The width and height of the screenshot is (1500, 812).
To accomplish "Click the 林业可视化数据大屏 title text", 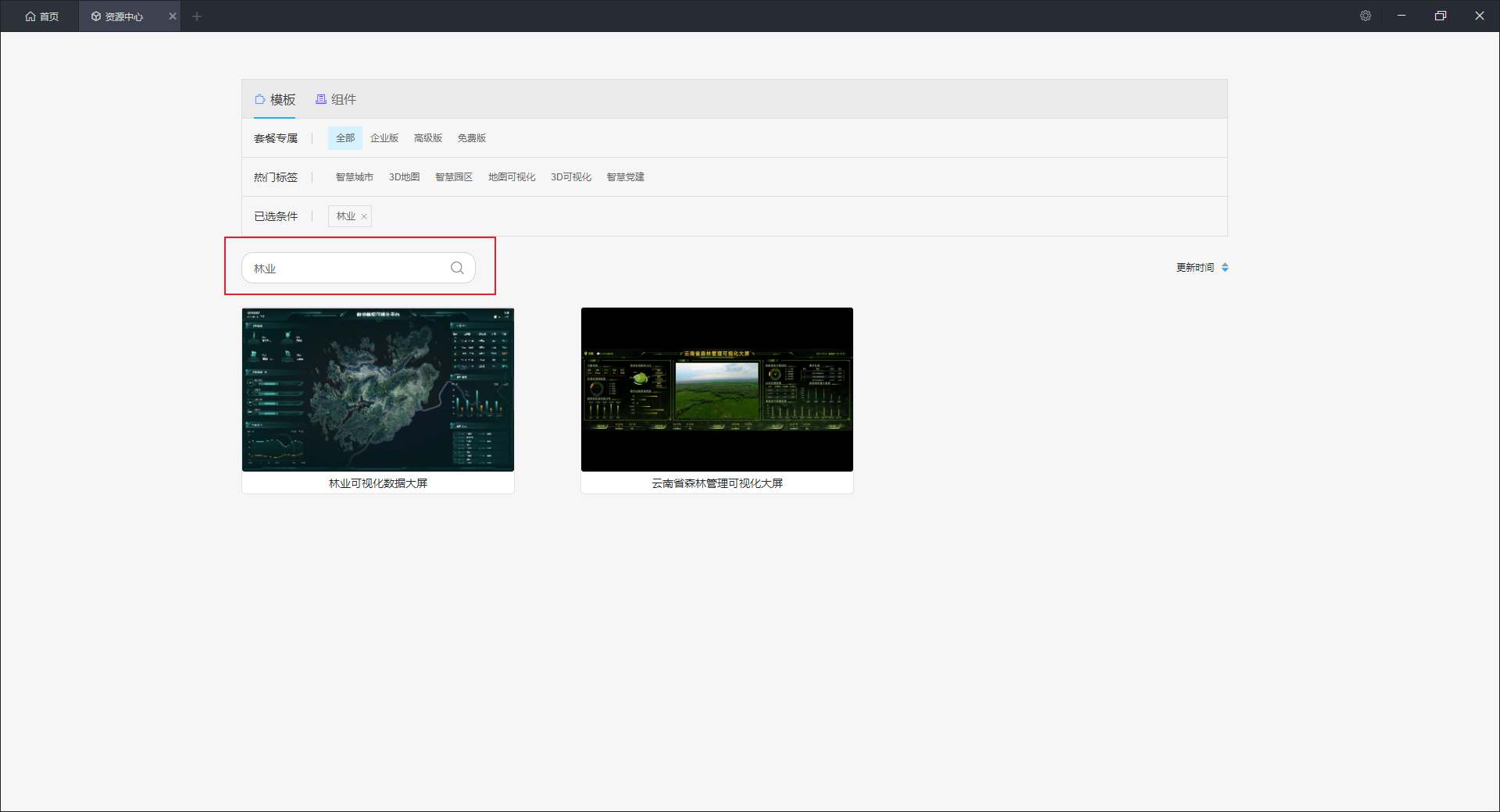I will pyautogui.click(x=378, y=483).
